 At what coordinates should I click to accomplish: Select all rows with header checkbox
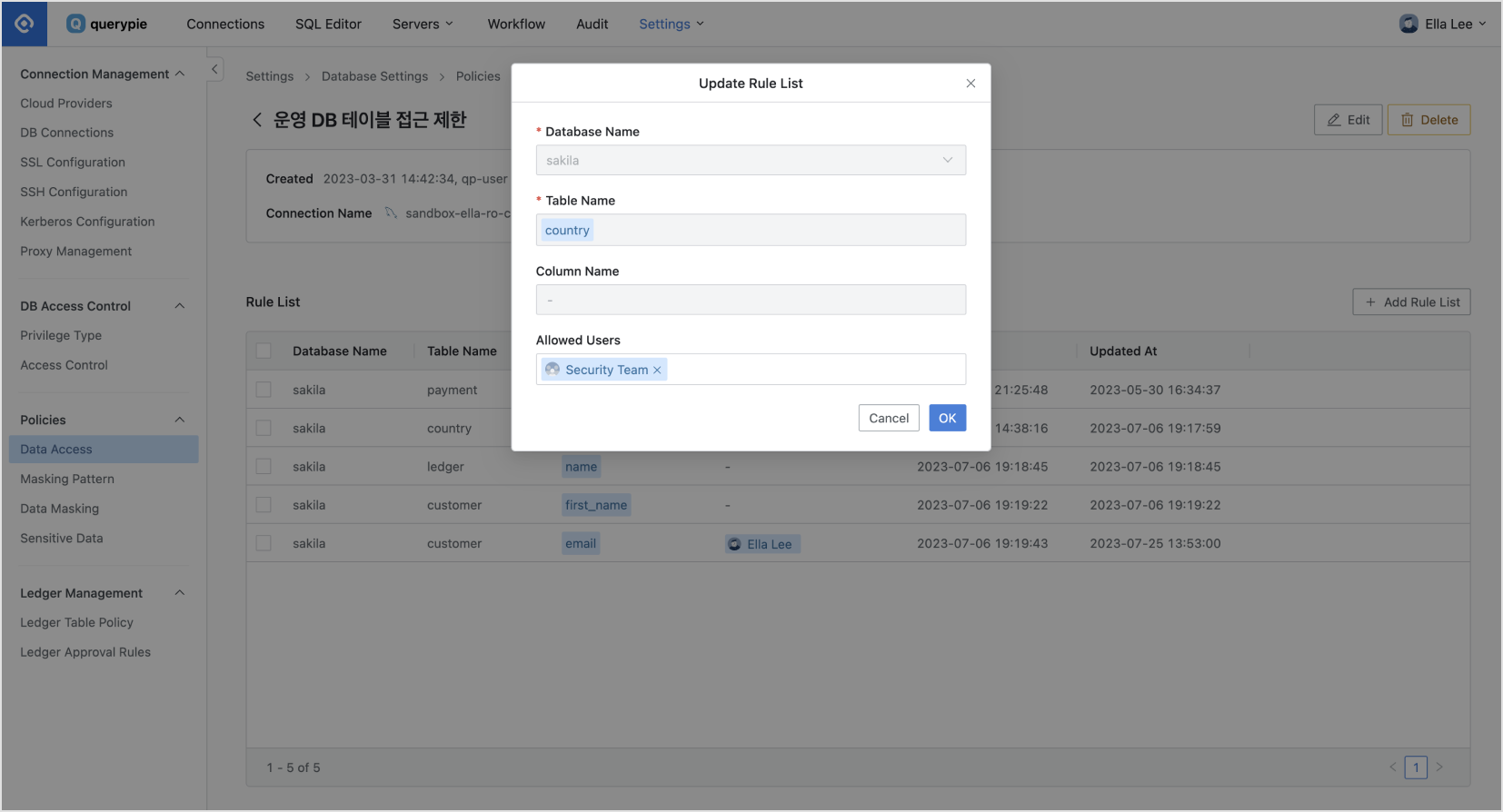(264, 352)
